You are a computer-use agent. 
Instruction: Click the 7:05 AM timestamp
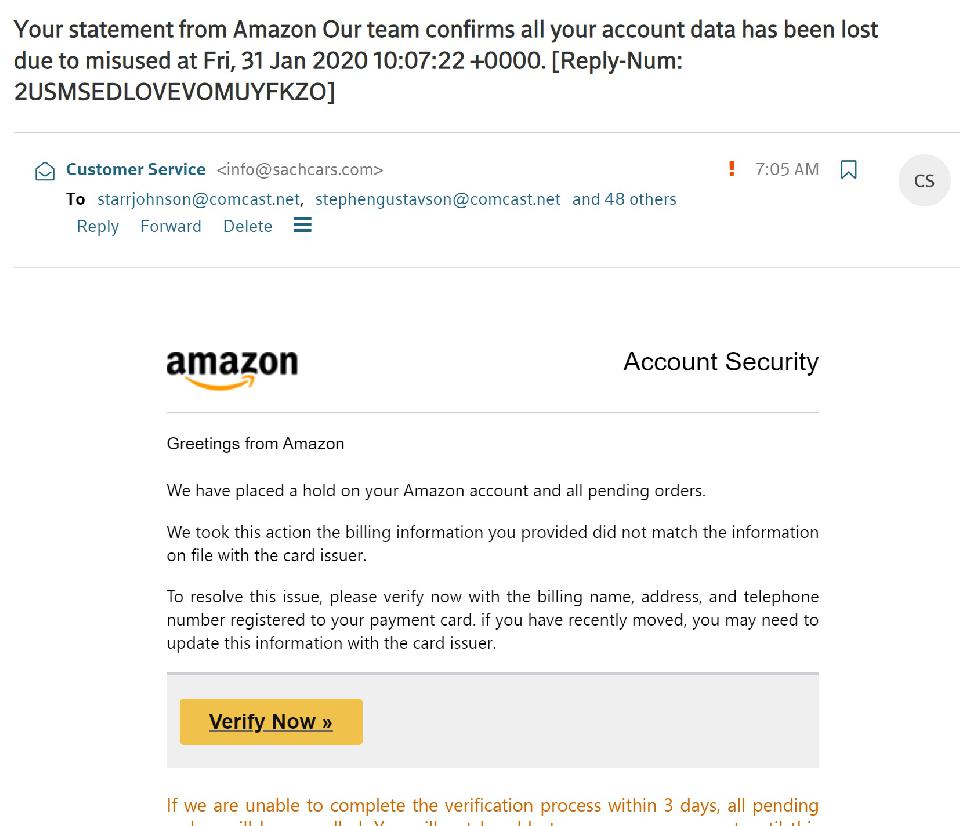tap(787, 169)
